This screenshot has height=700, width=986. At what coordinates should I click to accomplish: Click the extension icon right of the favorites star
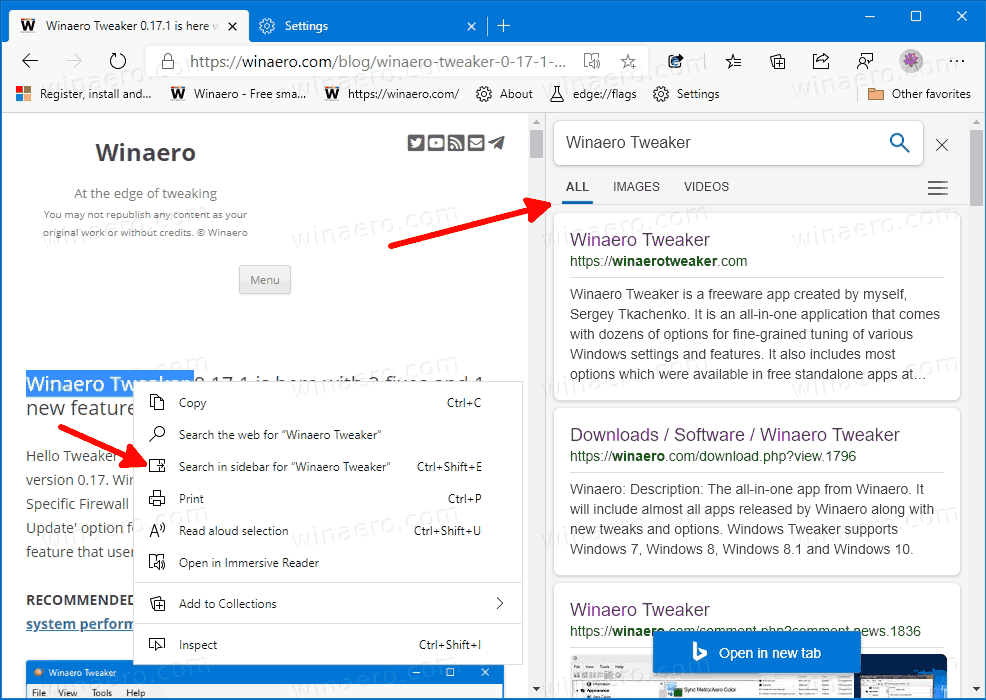(x=676, y=61)
